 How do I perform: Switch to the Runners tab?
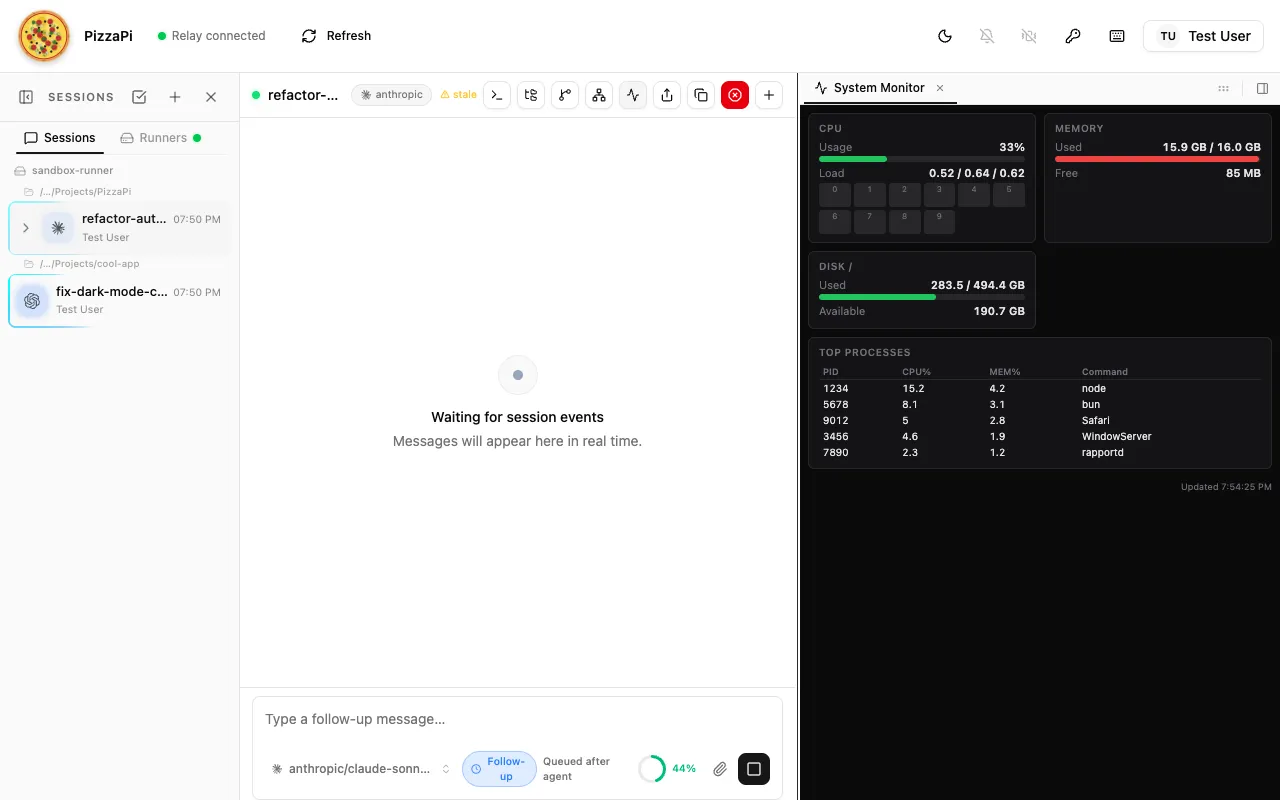(x=160, y=138)
